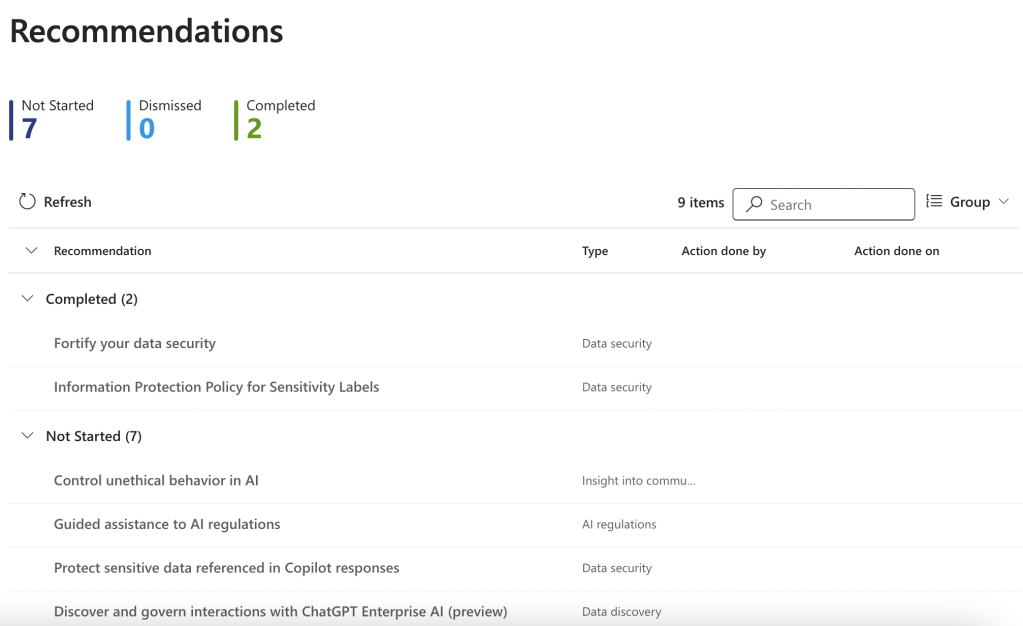Collapse all groups using header chevron
The width and height of the screenshot is (1023, 626).
(30, 251)
